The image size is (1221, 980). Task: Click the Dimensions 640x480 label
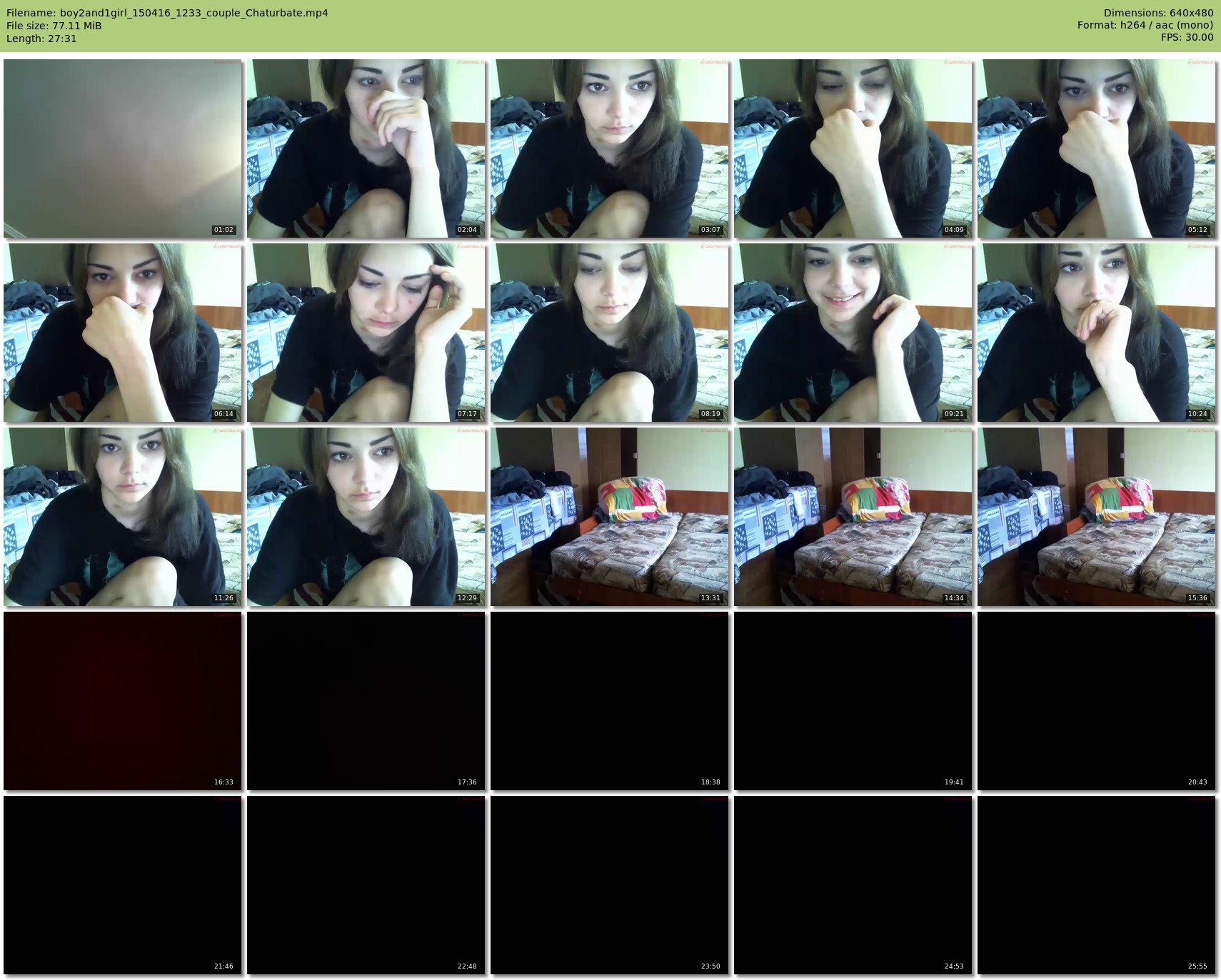[x=1158, y=13]
